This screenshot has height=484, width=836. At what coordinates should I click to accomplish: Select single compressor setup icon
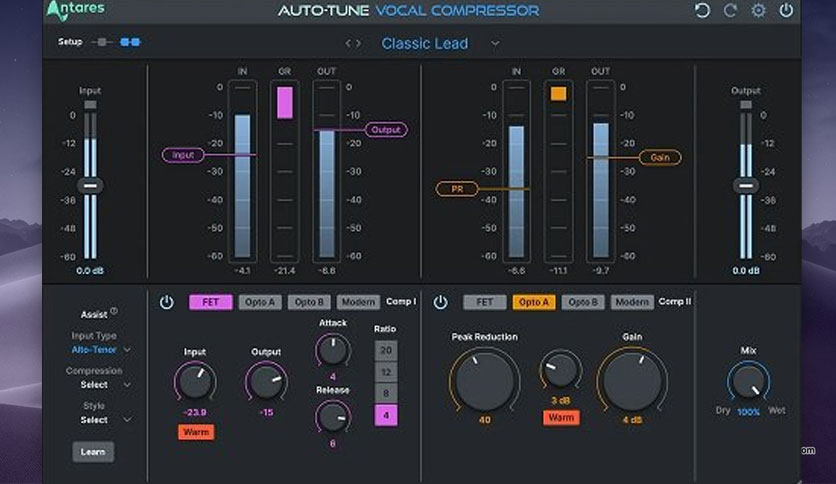click(102, 42)
